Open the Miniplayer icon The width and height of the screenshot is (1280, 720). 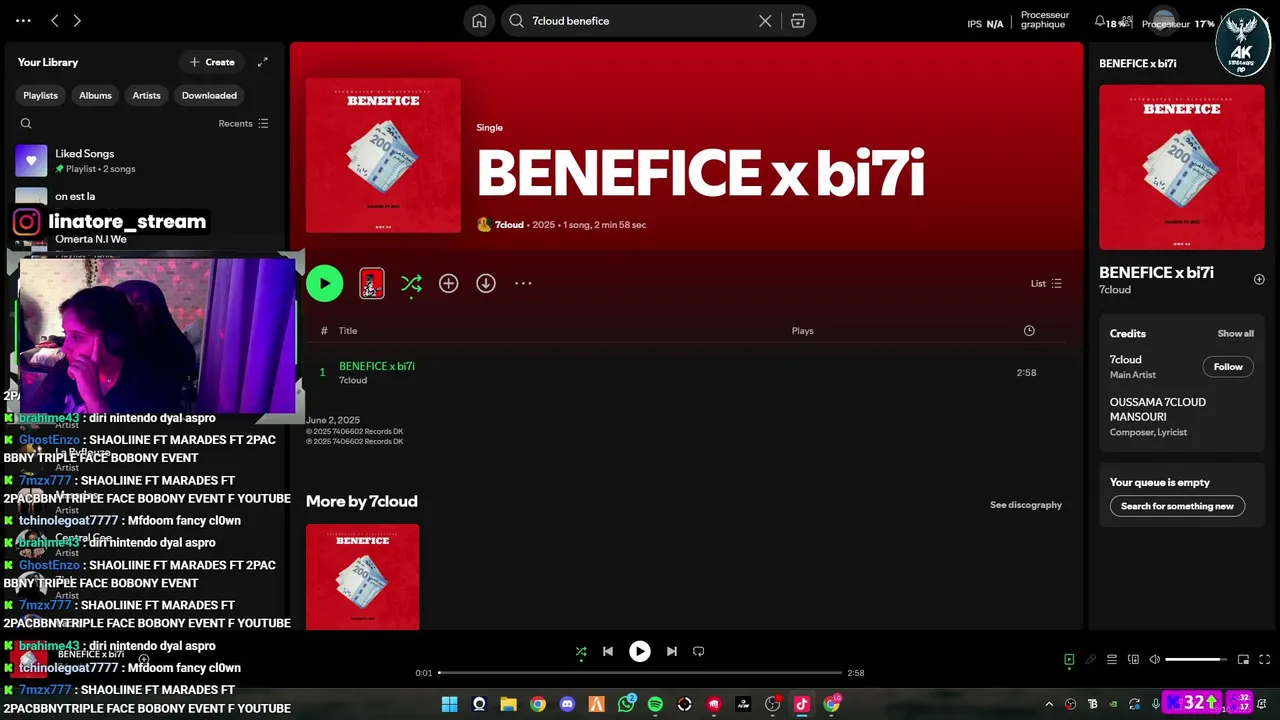pos(1243,660)
